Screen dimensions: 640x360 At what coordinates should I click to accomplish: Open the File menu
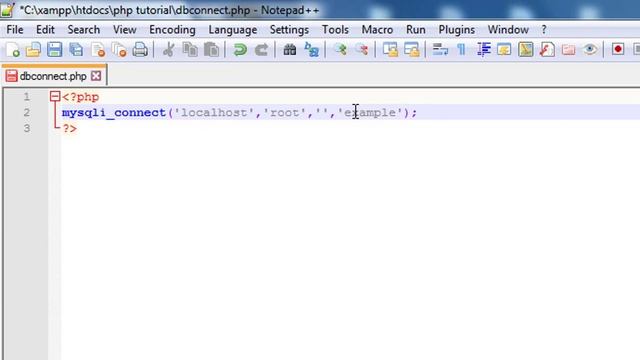point(15,30)
